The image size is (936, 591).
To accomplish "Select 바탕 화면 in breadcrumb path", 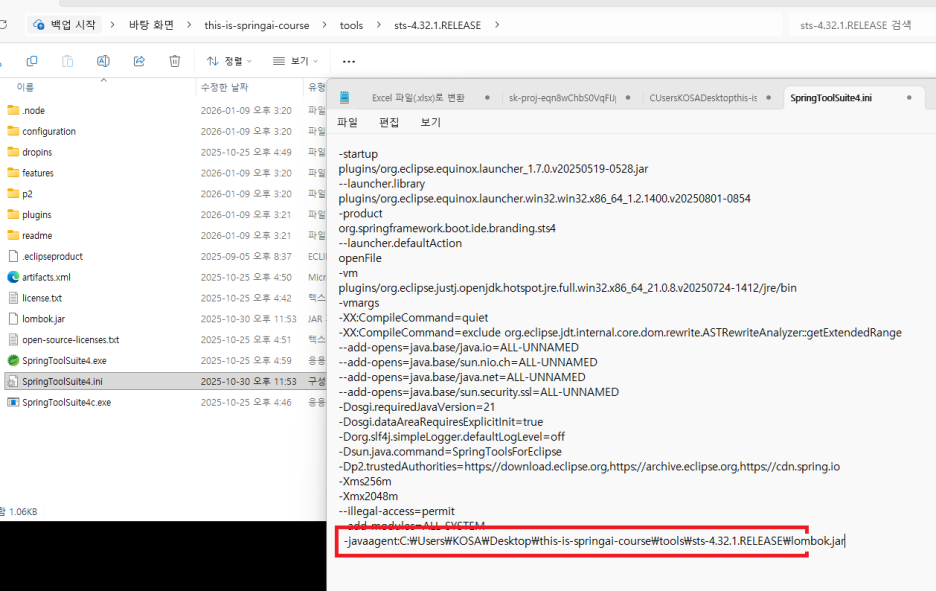I will [x=151, y=25].
